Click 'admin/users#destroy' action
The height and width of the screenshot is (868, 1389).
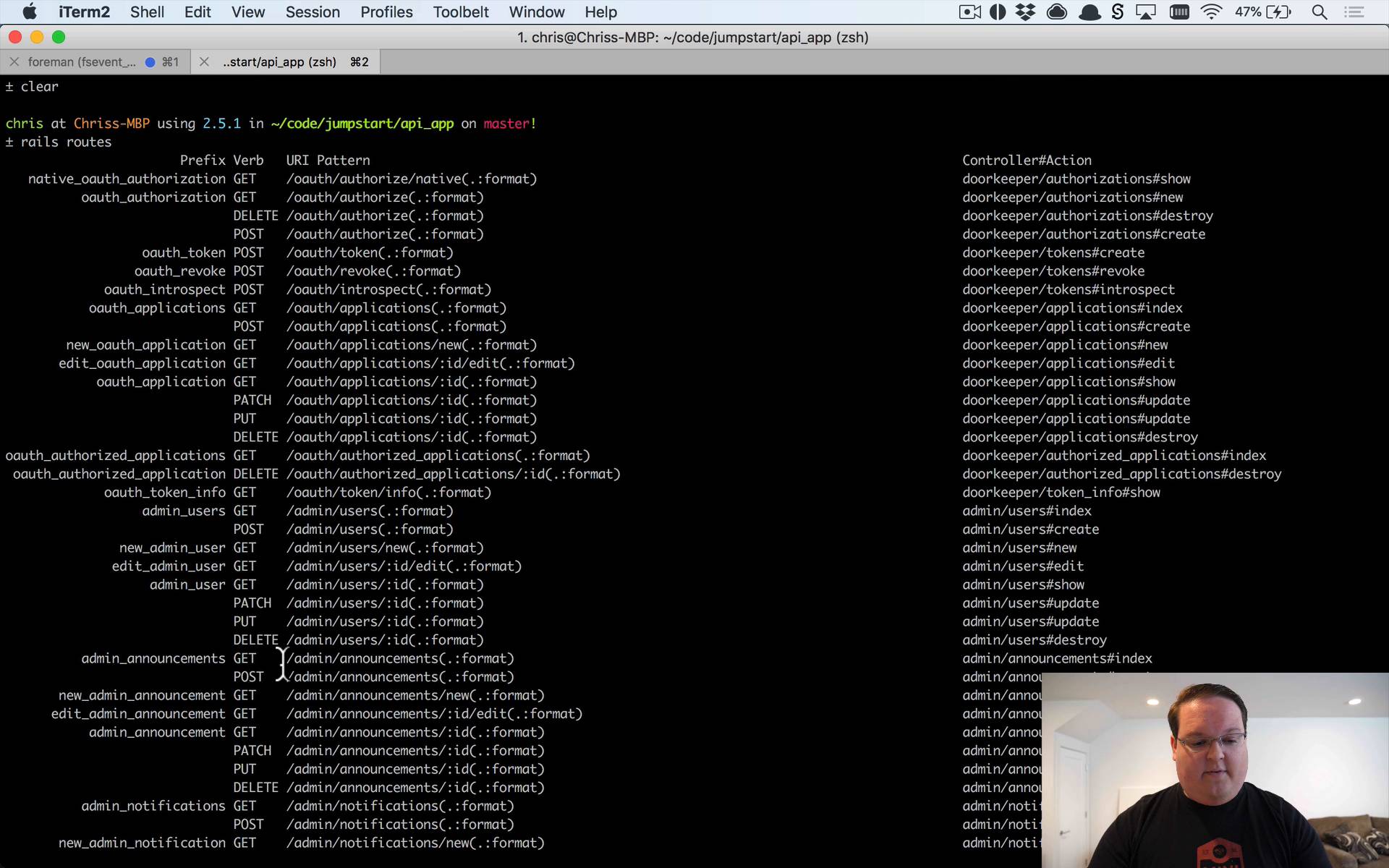click(x=1035, y=640)
